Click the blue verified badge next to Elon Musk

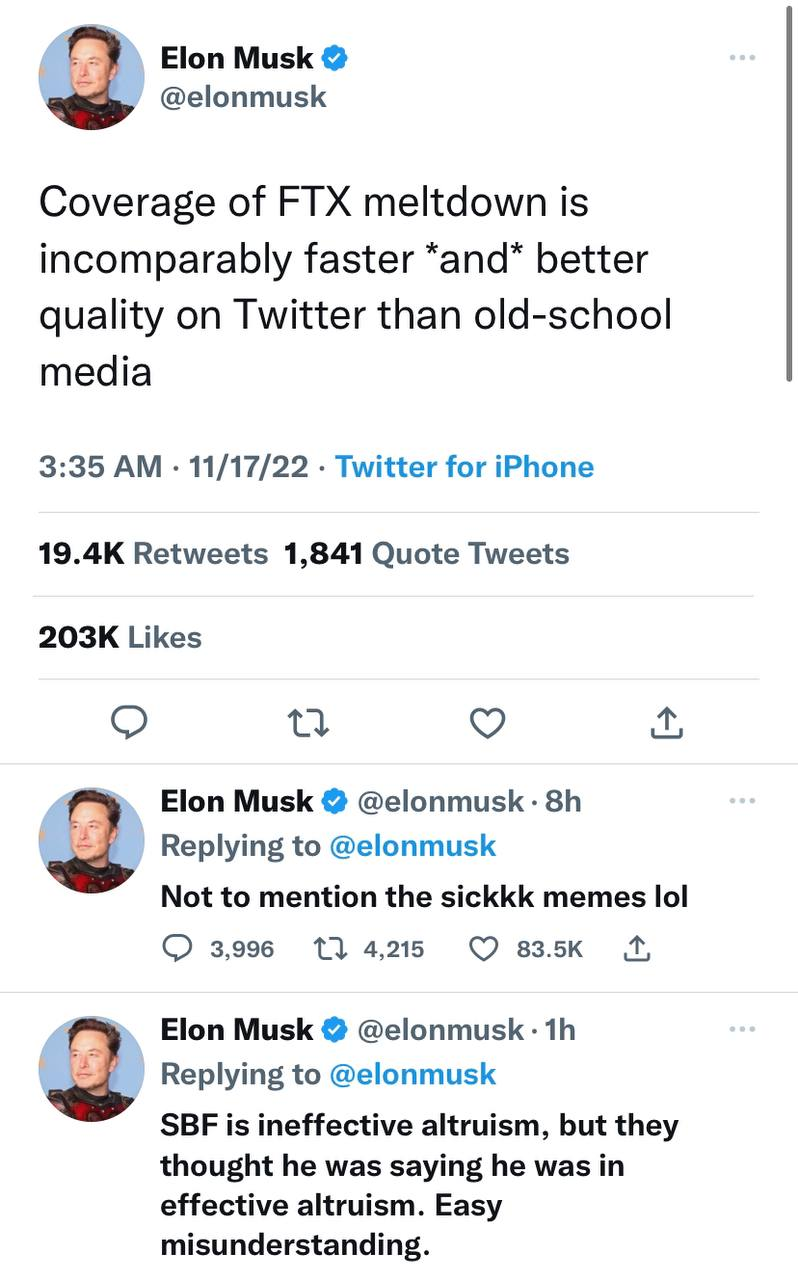pos(334,57)
